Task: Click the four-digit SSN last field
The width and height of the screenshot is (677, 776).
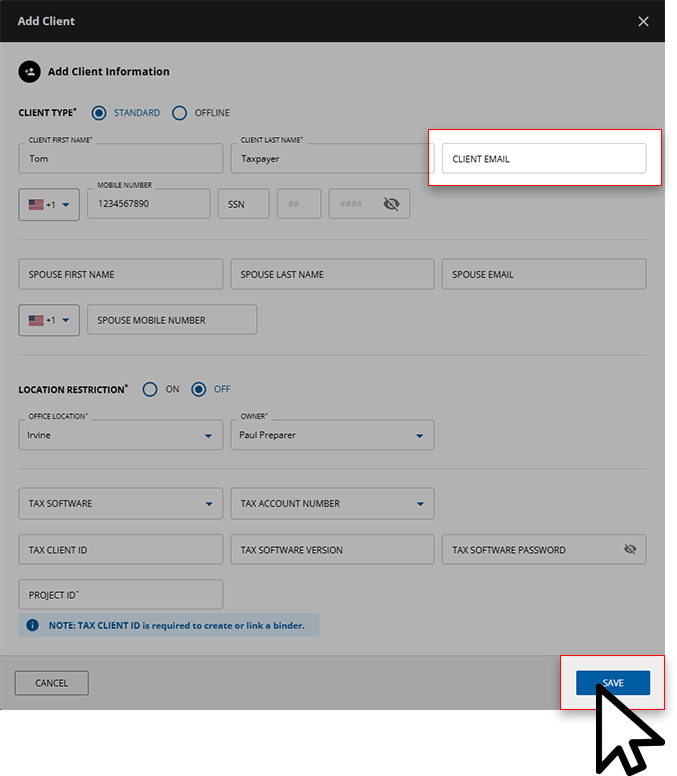Action: click(x=369, y=203)
